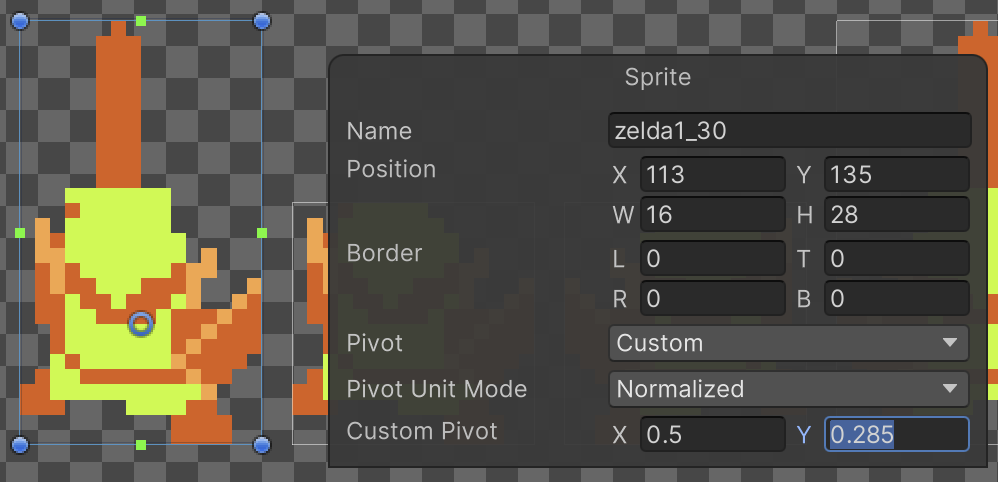Focus the Position X field
This screenshot has height=482, width=998.
[x=712, y=175]
